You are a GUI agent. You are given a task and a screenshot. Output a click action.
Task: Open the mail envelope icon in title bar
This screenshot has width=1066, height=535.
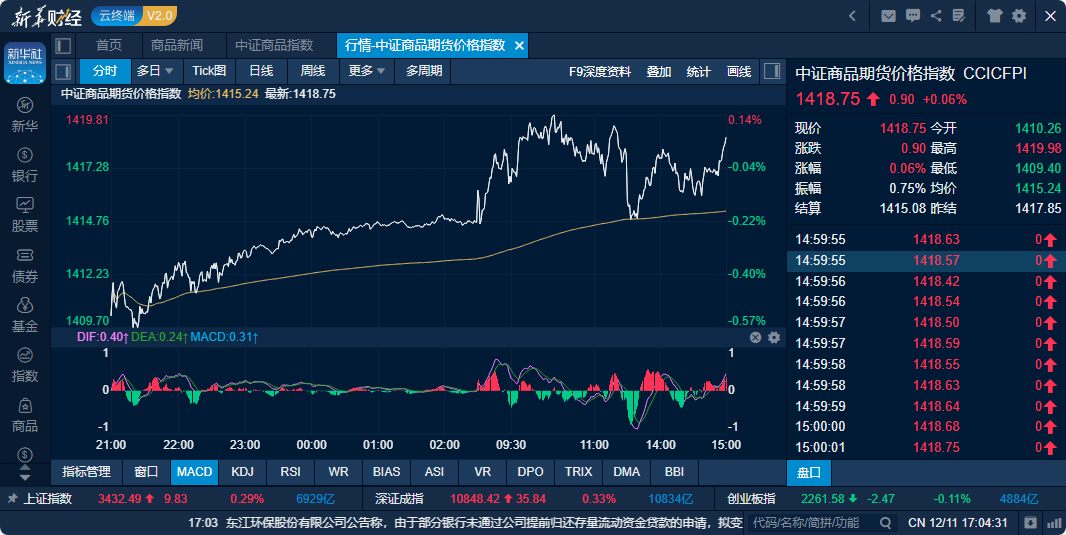[888, 15]
